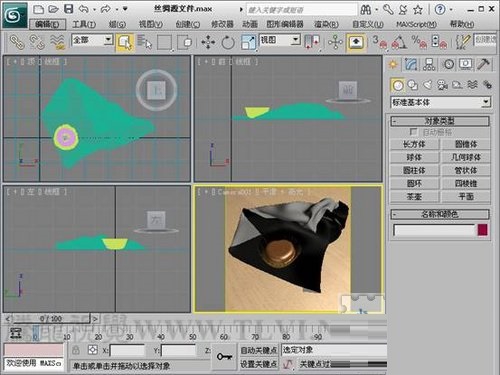Screen dimensions: 500x375
Task: Click the 圆柱体 cylinder button
Action: (415, 170)
